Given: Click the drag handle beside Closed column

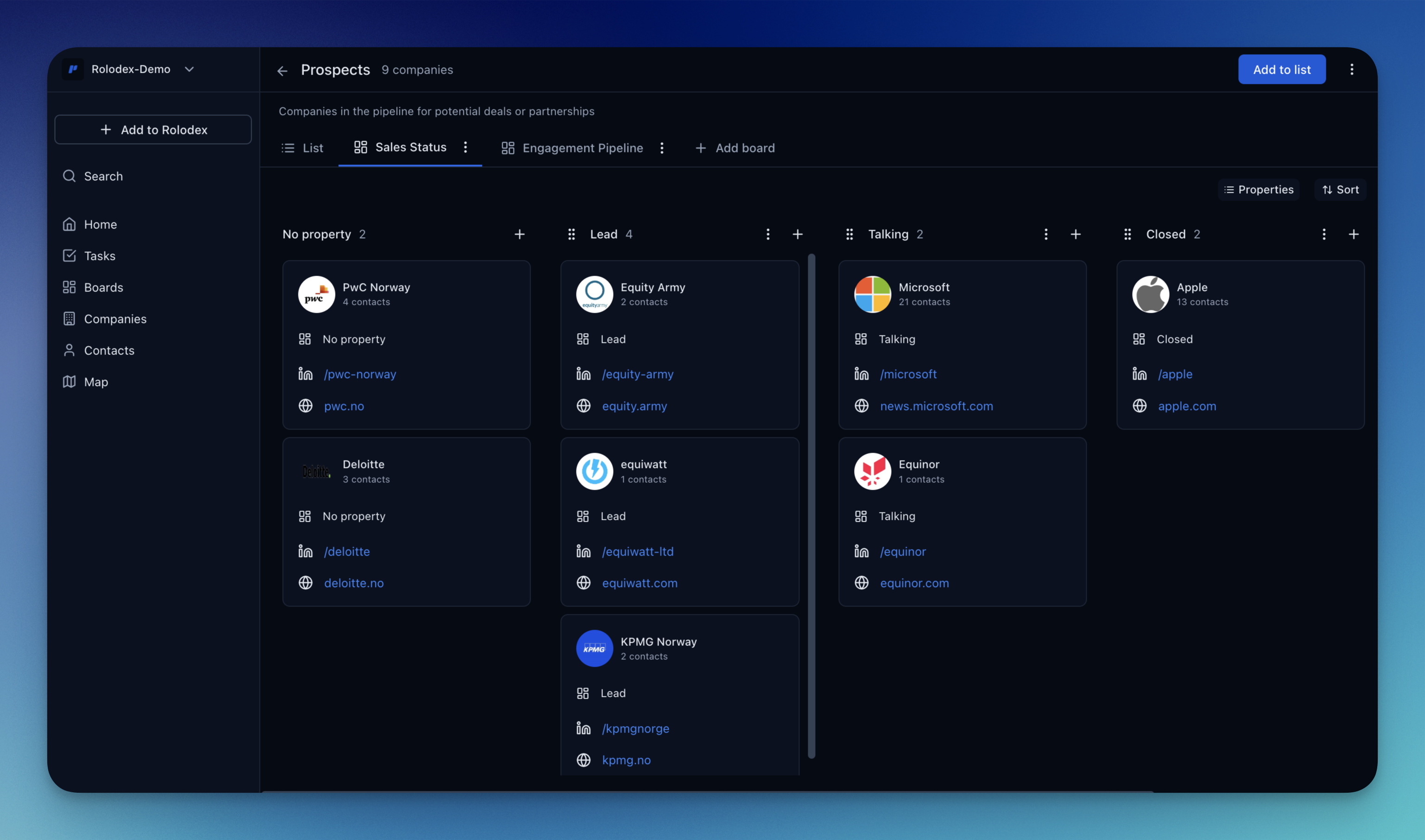Looking at the screenshot, I should [x=1127, y=234].
